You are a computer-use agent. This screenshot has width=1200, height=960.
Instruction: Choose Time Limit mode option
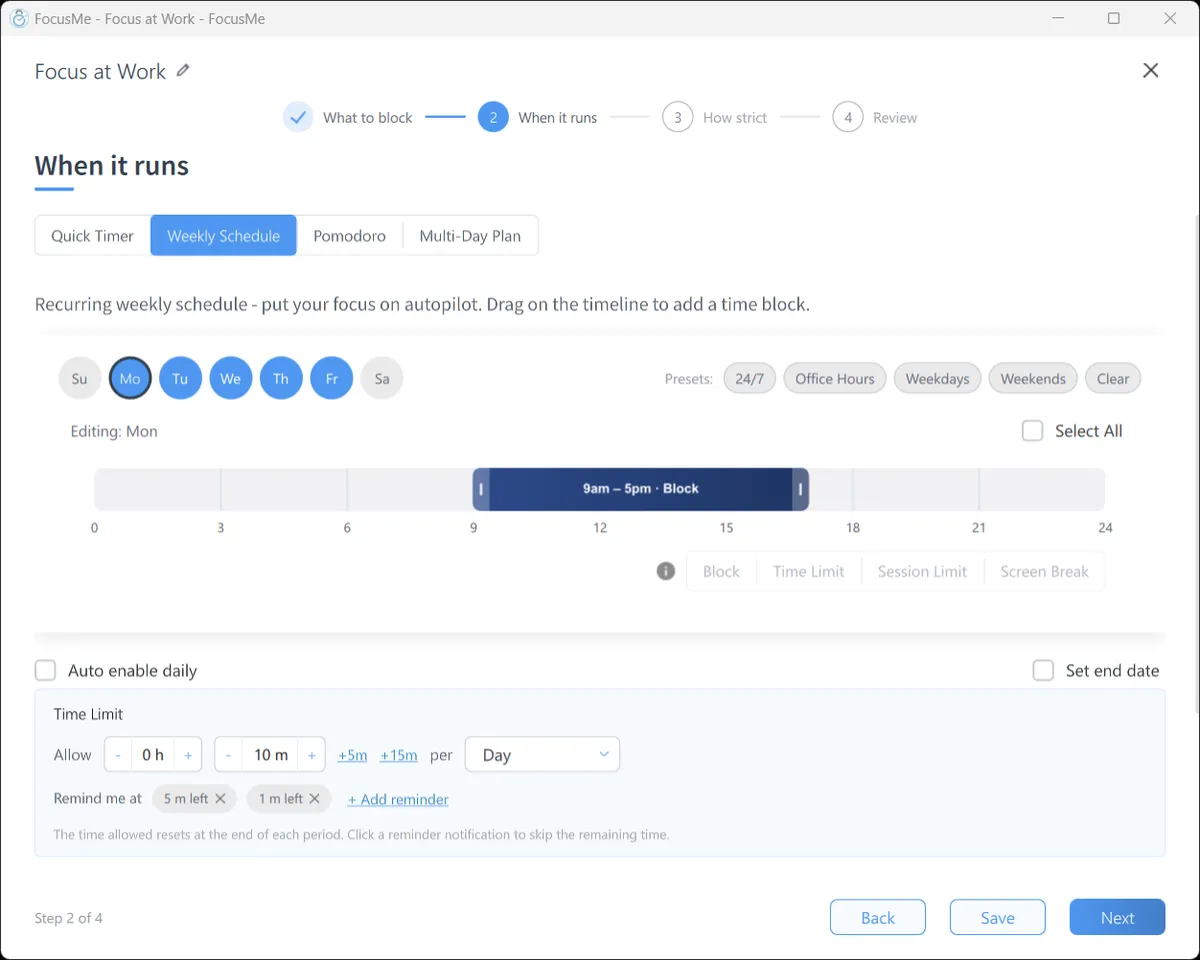(x=809, y=571)
